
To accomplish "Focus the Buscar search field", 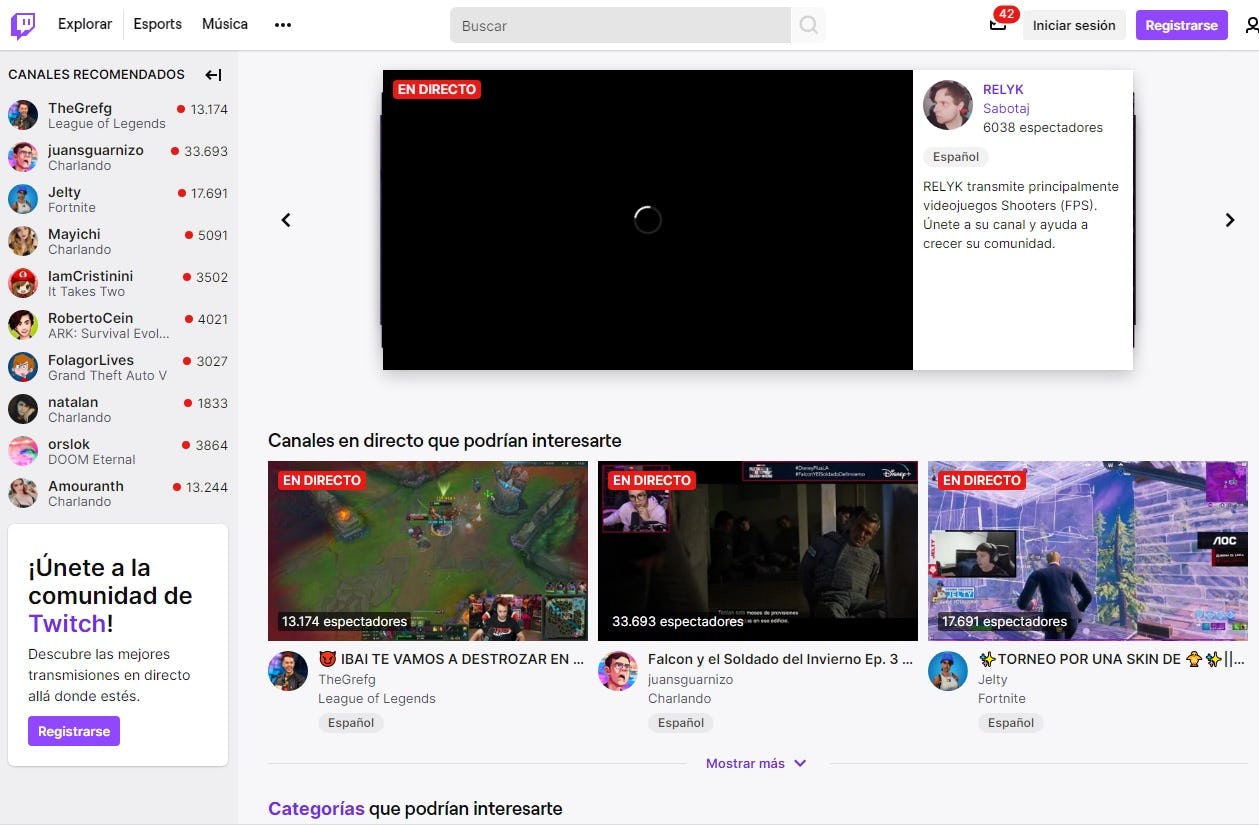I will point(620,25).
